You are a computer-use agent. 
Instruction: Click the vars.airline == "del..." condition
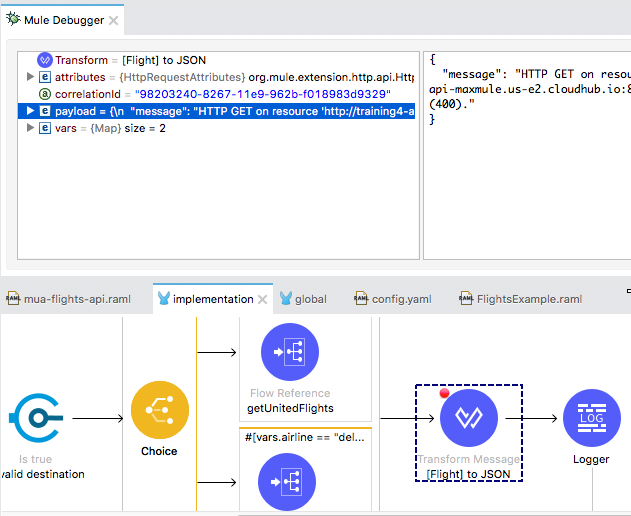tap(305, 437)
